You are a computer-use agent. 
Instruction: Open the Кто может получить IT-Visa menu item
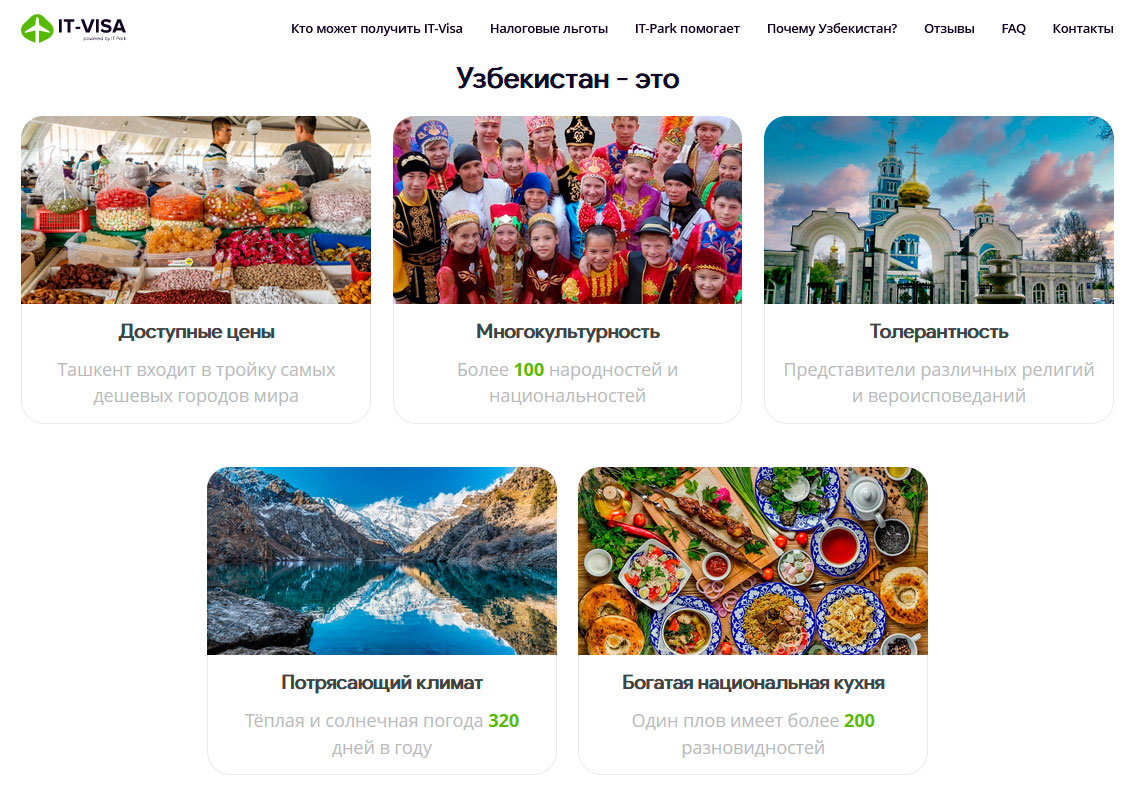(x=376, y=29)
